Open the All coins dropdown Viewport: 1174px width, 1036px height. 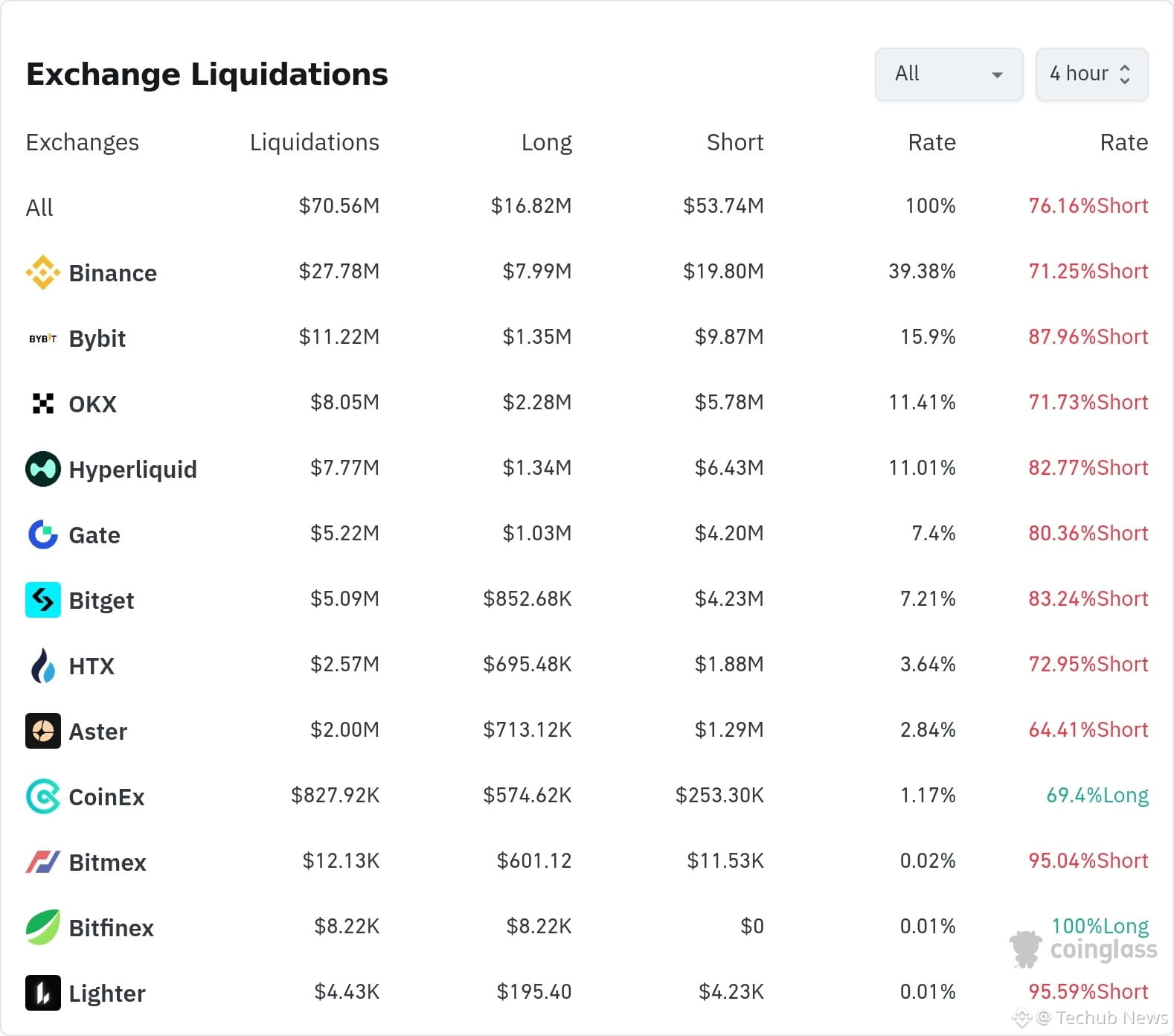click(949, 74)
